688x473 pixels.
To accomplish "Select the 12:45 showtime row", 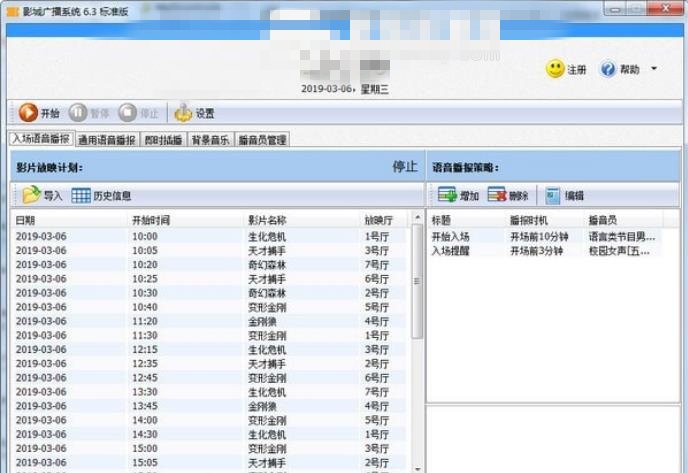I will coord(210,377).
